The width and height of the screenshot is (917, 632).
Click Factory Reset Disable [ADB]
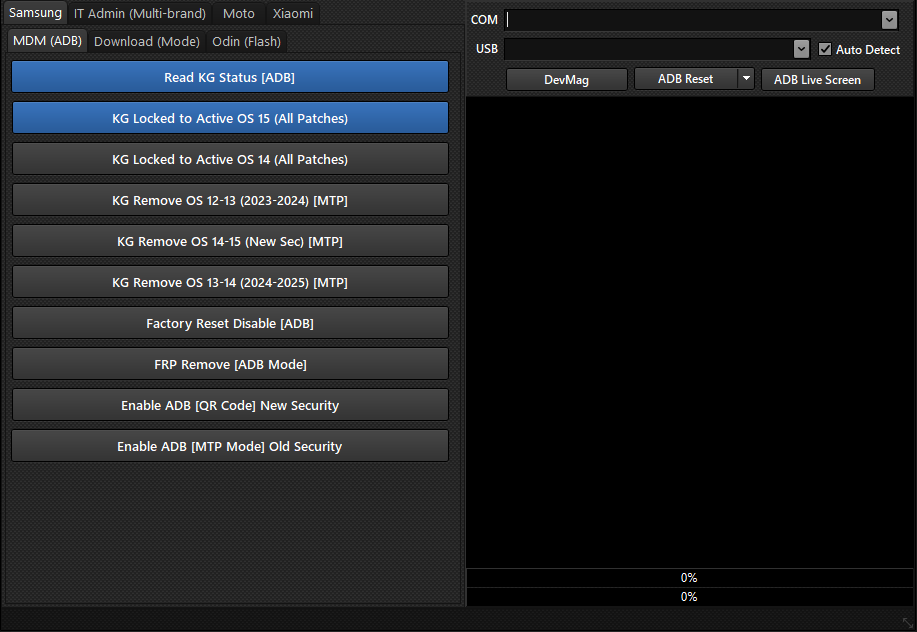click(x=230, y=323)
